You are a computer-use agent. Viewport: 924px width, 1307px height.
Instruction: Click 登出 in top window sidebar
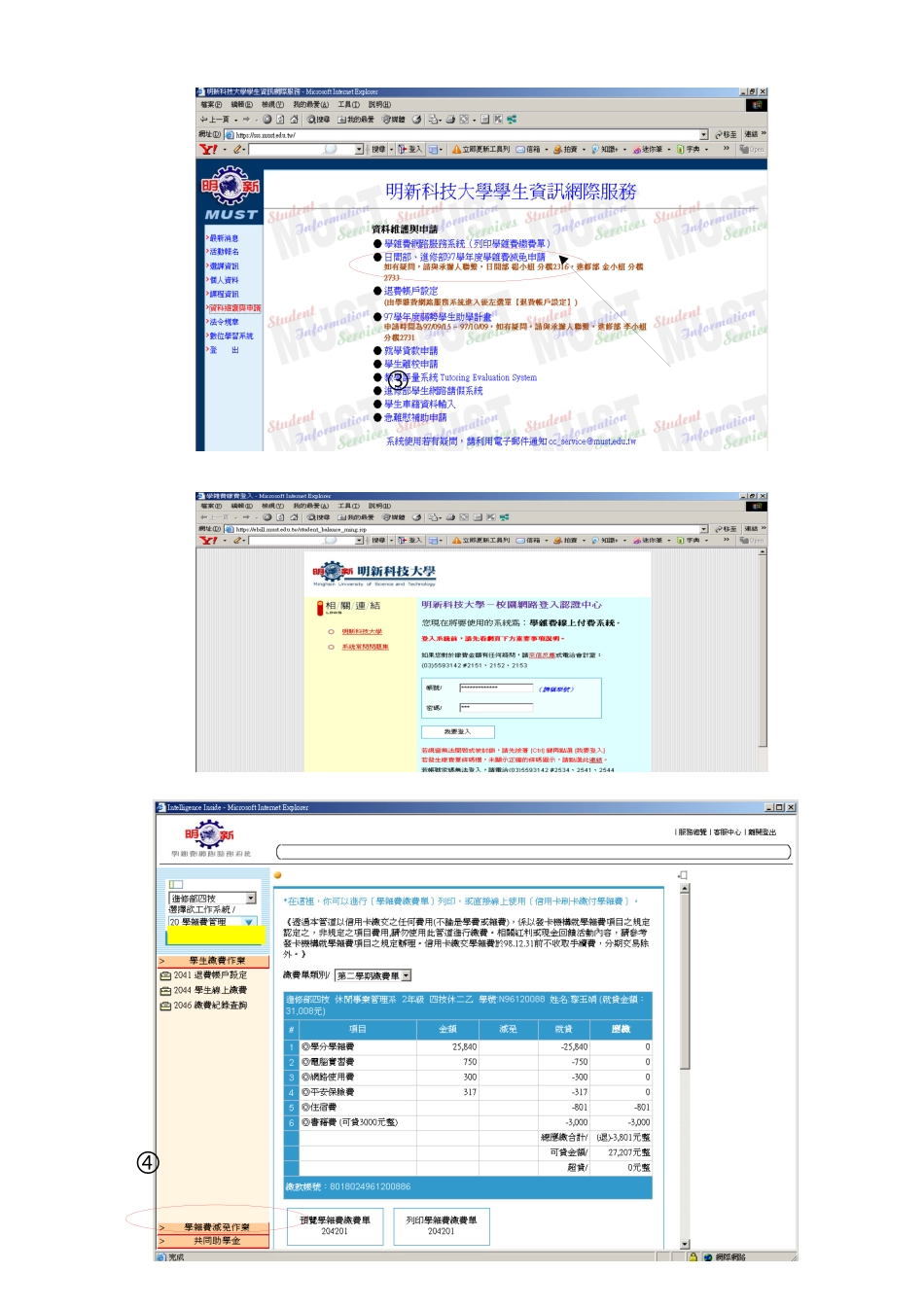[224, 350]
